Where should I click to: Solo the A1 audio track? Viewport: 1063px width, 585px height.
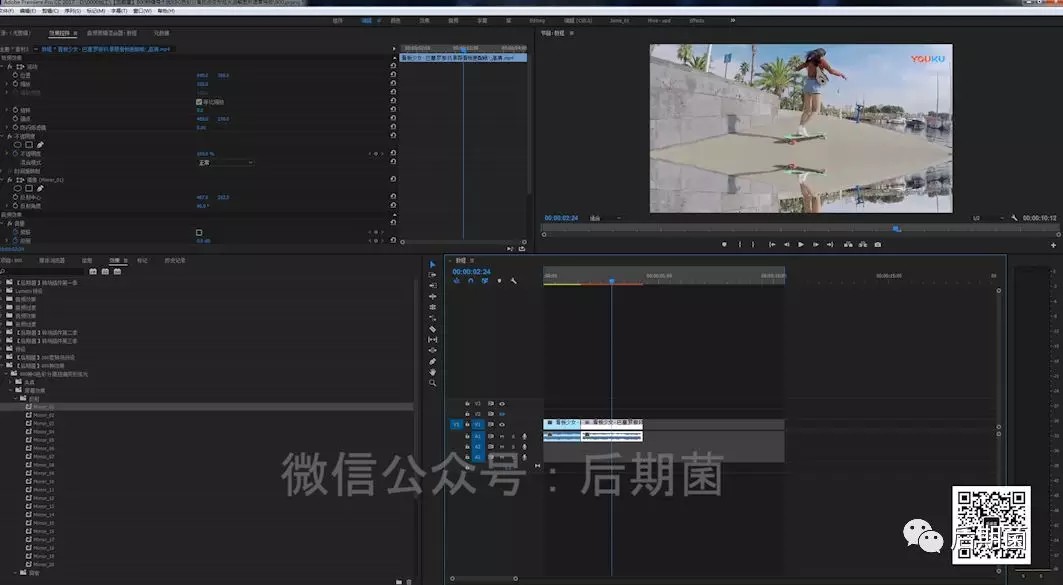point(513,437)
